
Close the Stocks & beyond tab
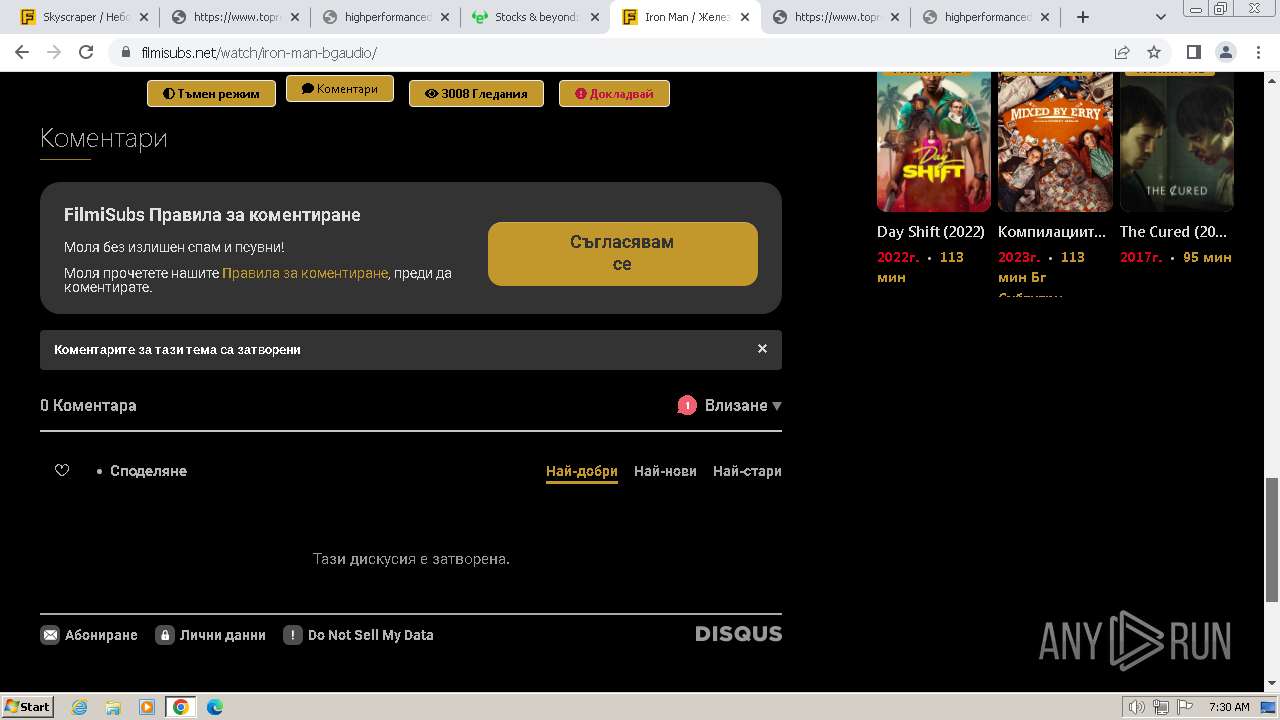pyautogui.click(x=594, y=17)
